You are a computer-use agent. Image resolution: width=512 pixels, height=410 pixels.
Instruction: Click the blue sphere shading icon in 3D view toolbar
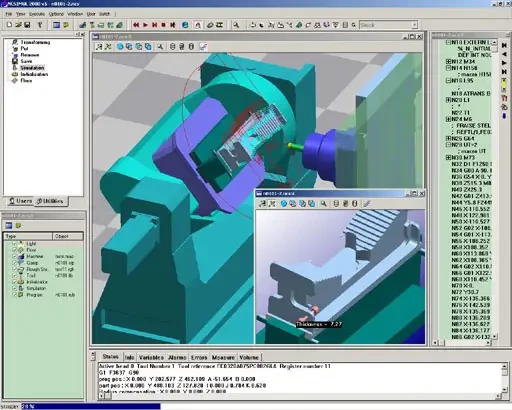click(120, 47)
